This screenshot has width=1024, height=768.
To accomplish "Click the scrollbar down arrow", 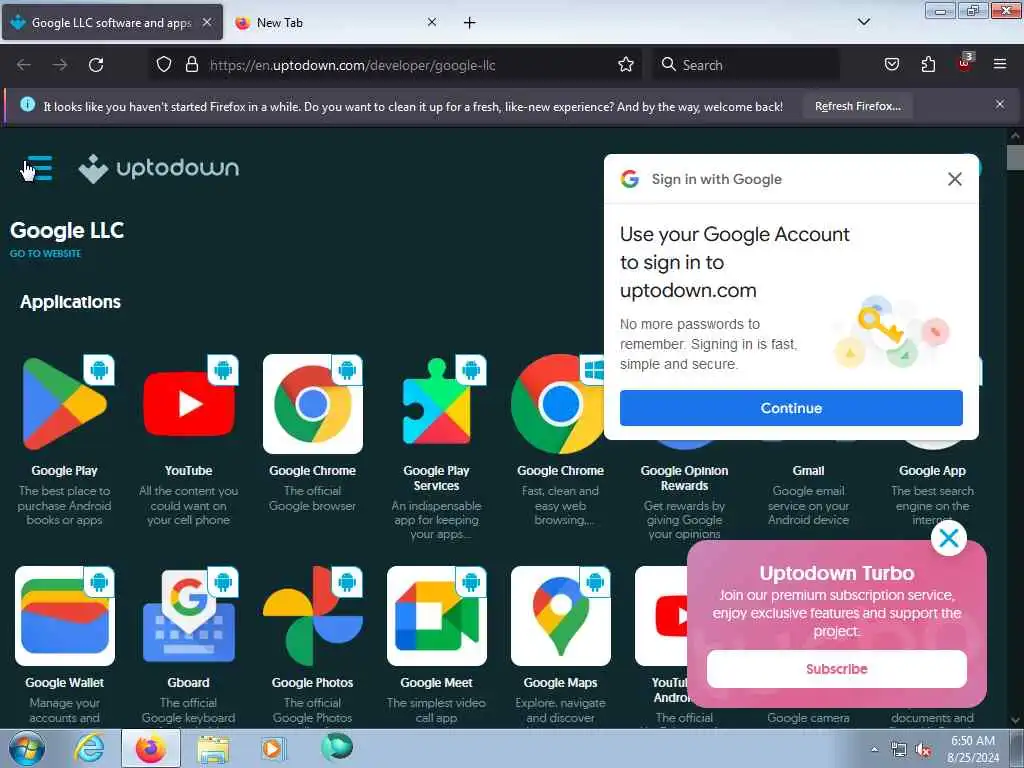I will (1015, 720).
